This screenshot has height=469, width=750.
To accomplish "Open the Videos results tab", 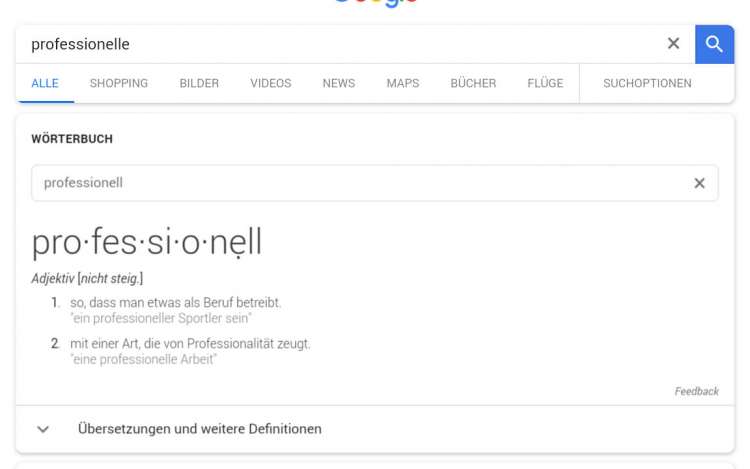I will [x=271, y=83].
